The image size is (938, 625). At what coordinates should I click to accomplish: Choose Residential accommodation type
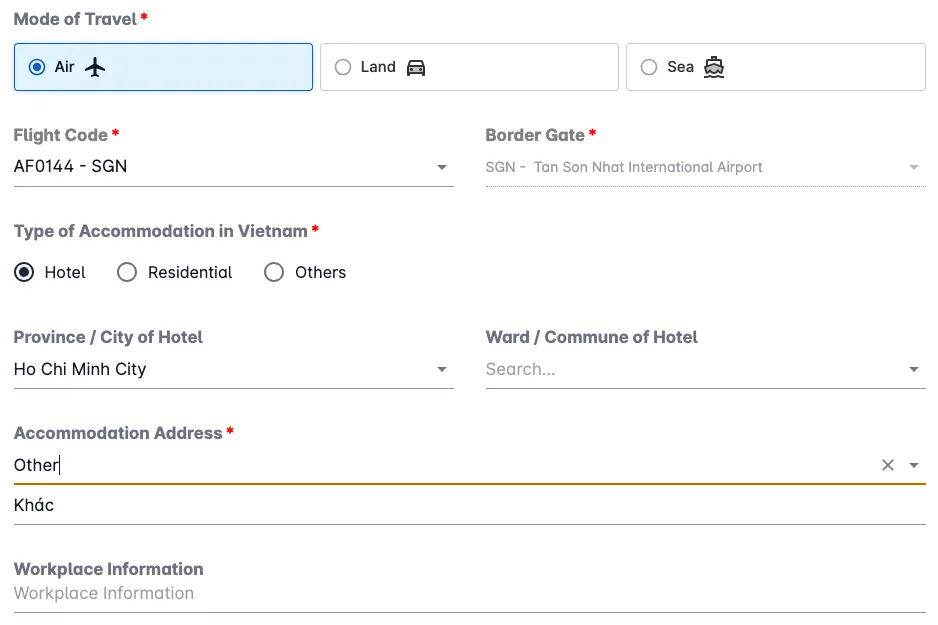click(x=127, y=272)
